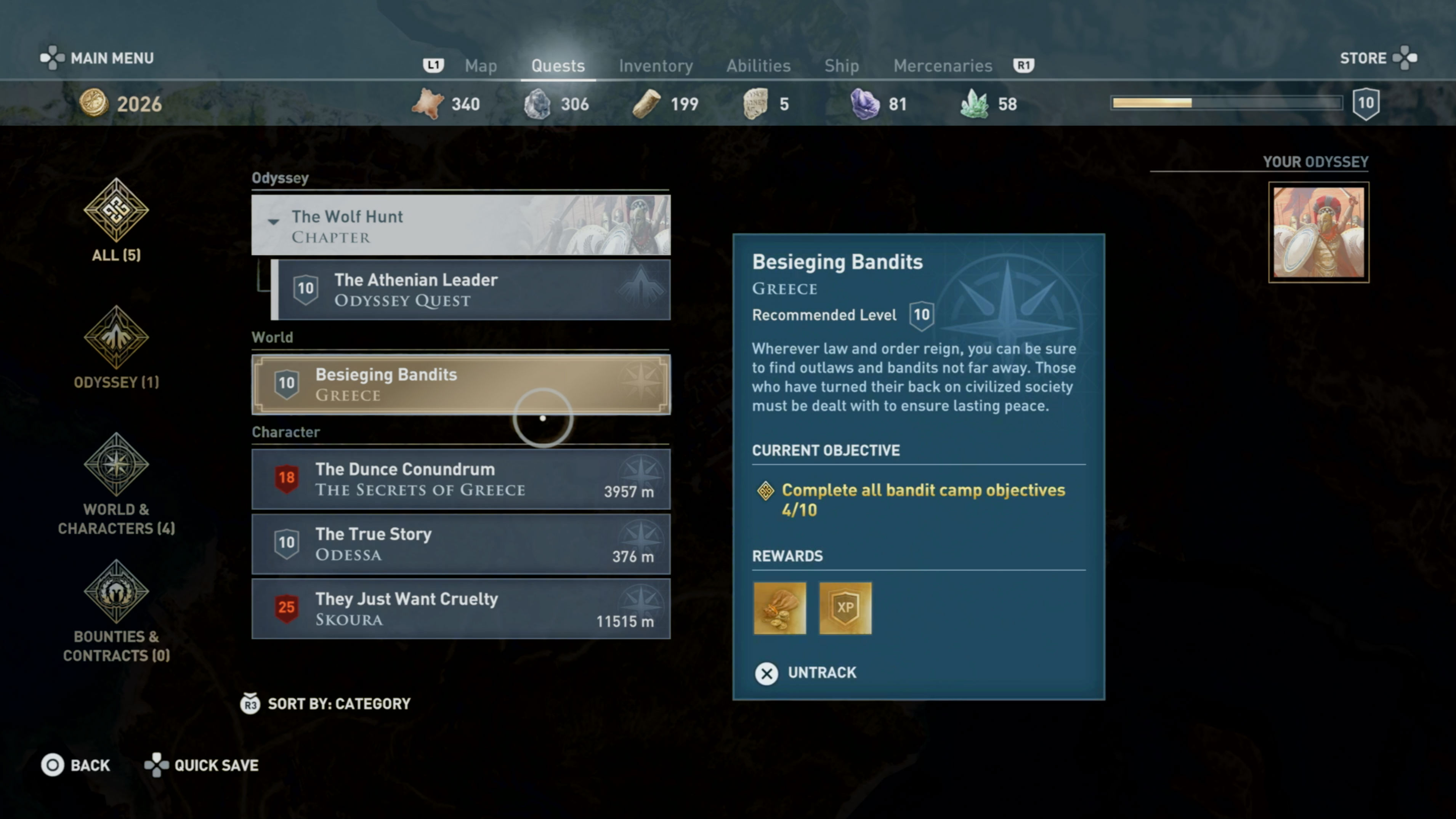
Task: Open the Mercenaries screen
Action: point(942,65)
